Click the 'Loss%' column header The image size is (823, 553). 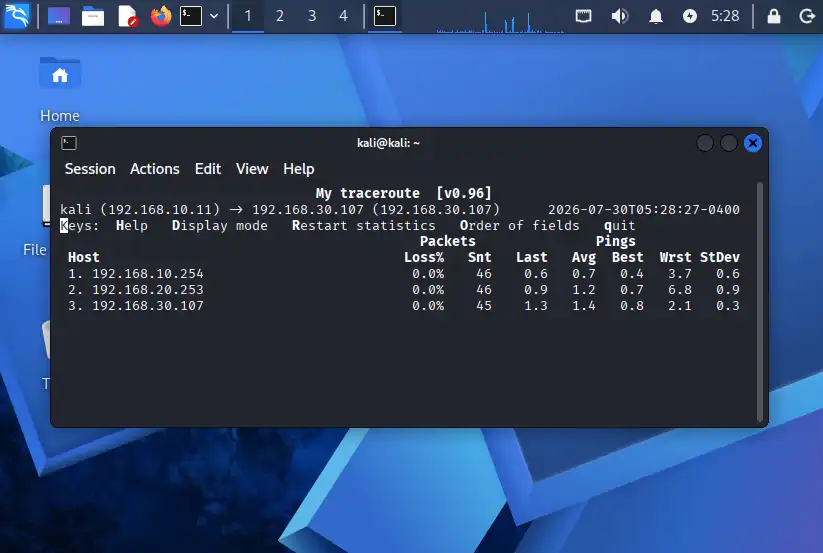(424, 258)
